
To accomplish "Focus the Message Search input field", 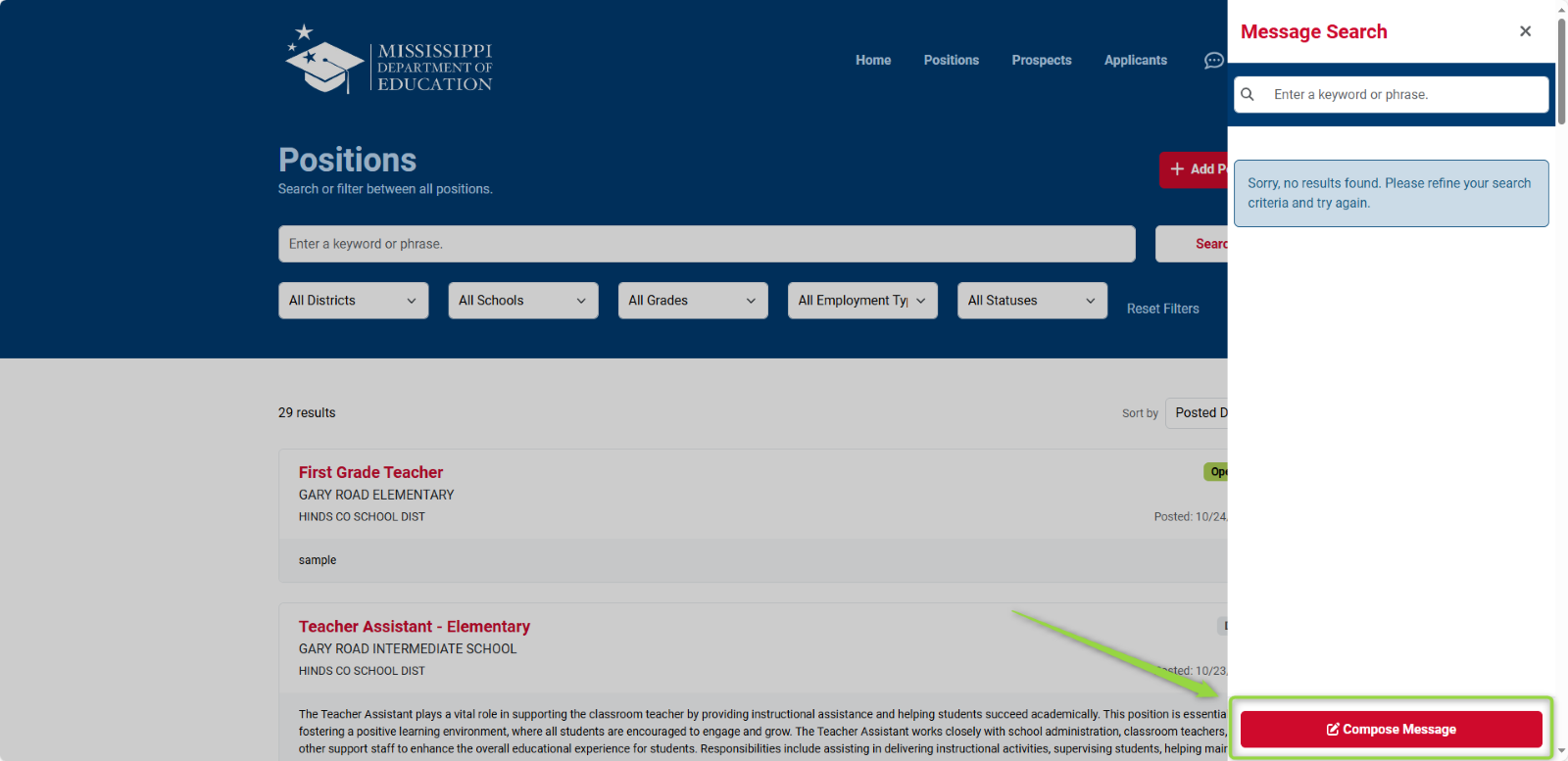I will (1403, 95).
